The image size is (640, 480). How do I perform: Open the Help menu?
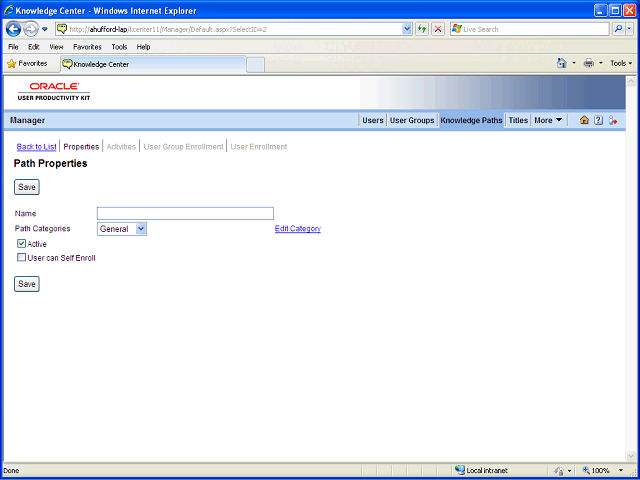click(x=143, y=47)
